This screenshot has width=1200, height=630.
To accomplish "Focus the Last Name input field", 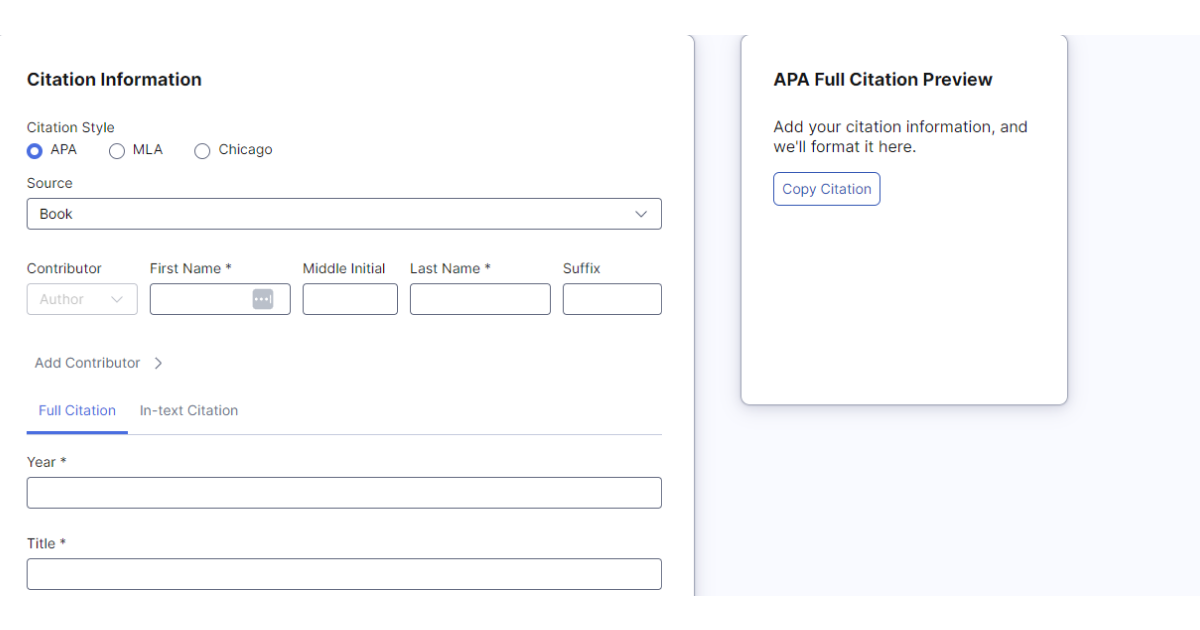I will click(x=480, y=299).
